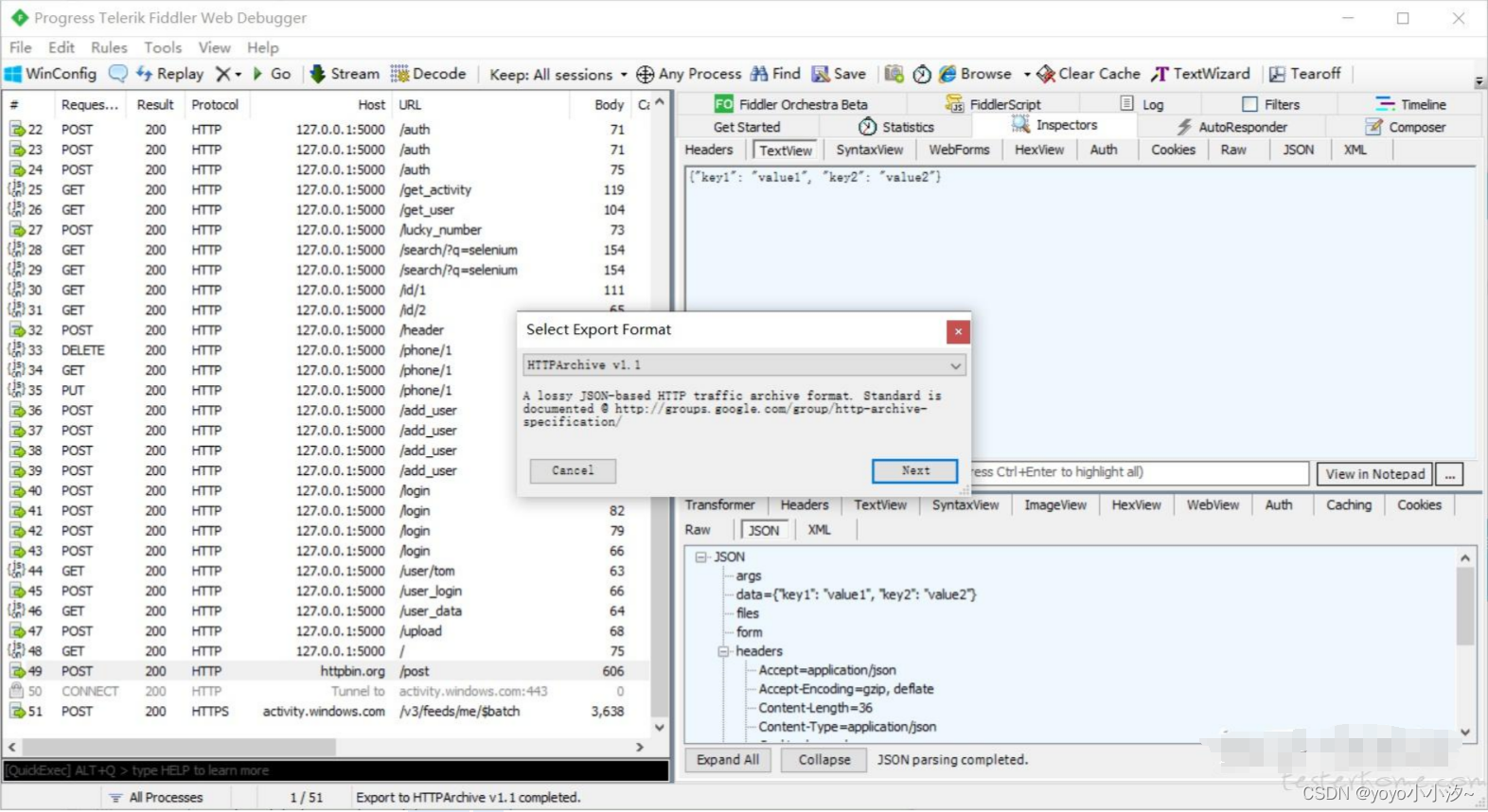The height and width of the screenshot is (812, 1488).
Task: Save sessions with toolbar Save
Action: 839,74
